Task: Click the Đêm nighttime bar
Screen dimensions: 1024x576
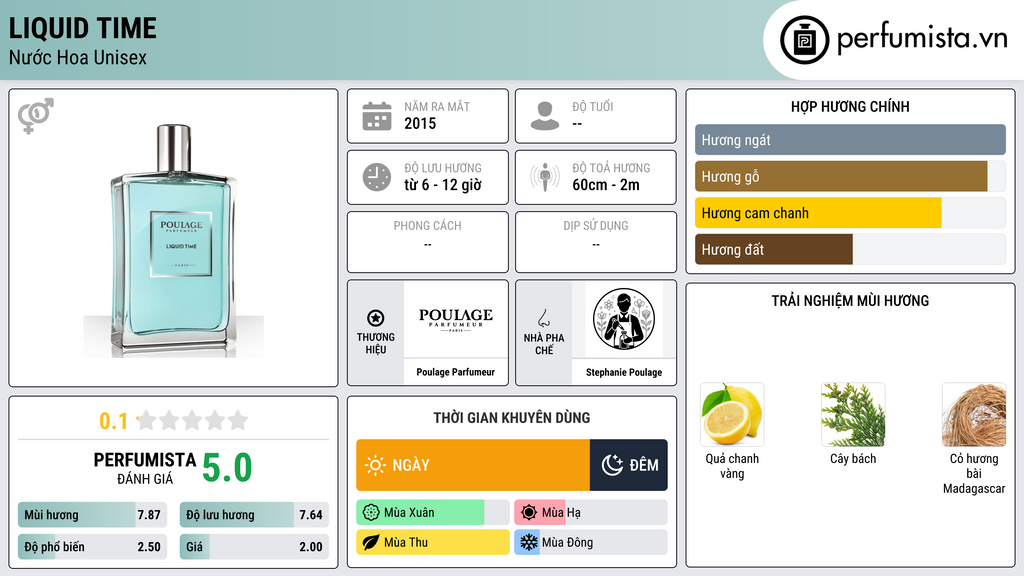Action: (x=628, y=465)
